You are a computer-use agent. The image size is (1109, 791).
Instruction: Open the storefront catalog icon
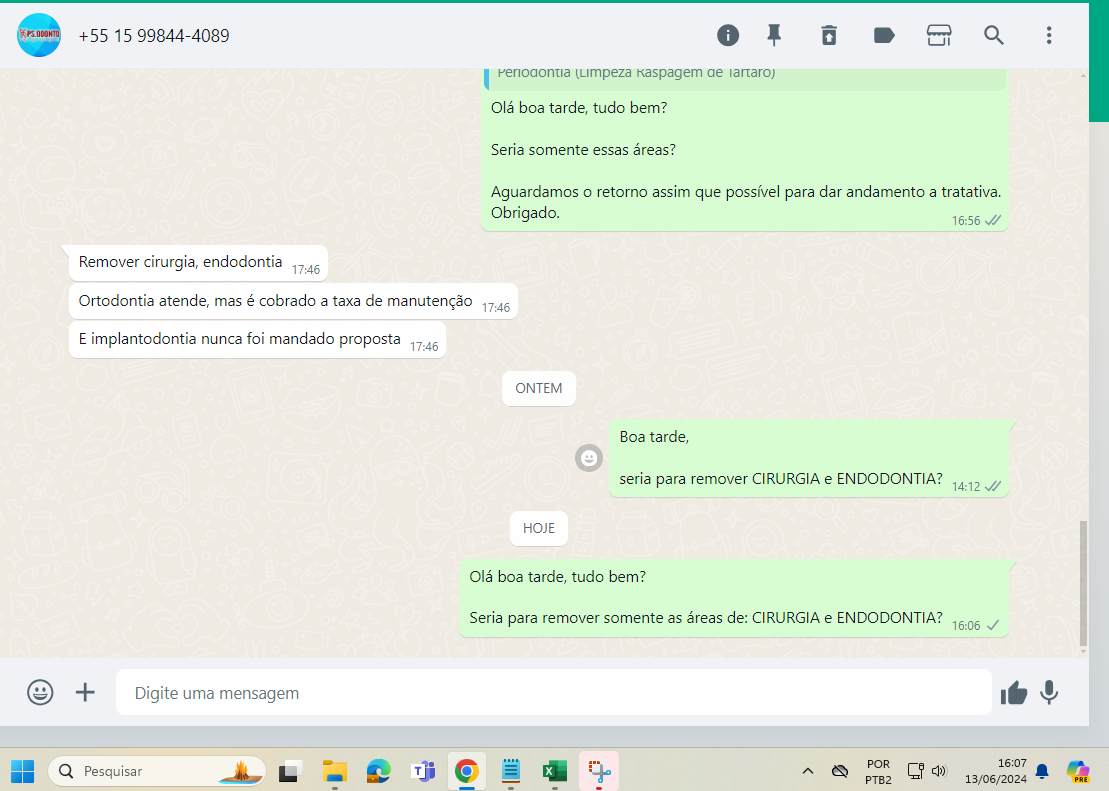point(939,35)
